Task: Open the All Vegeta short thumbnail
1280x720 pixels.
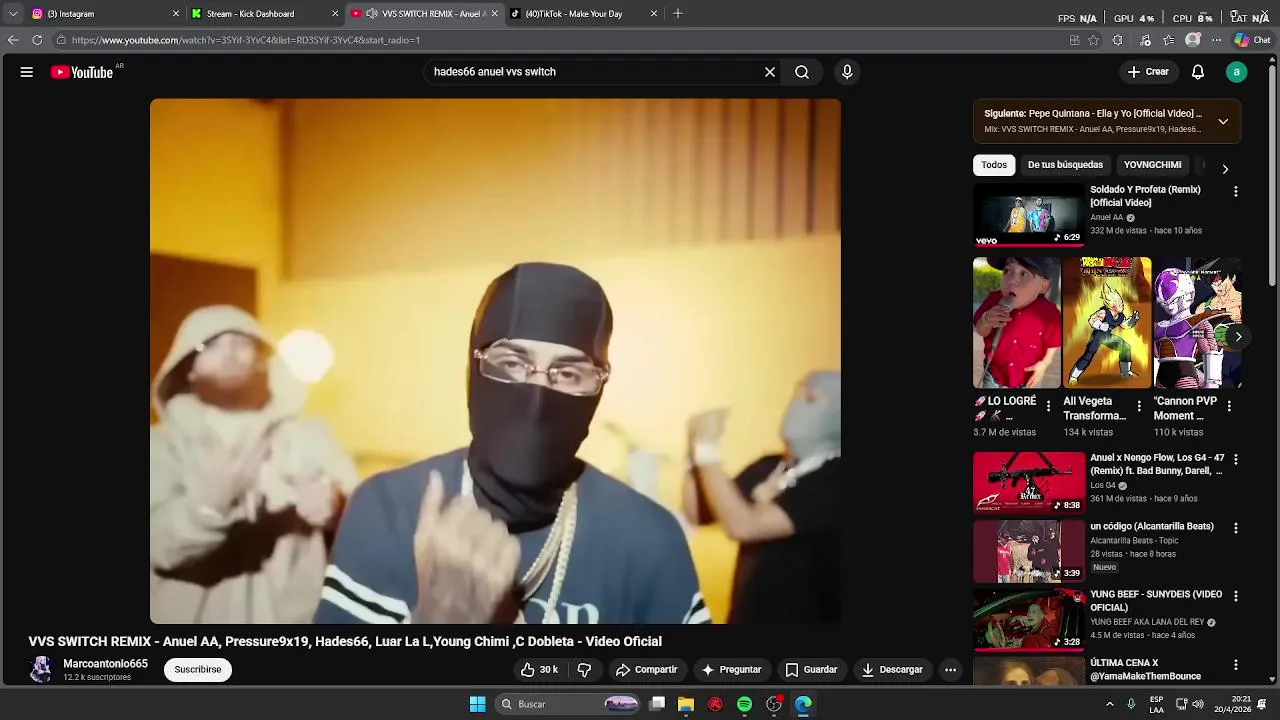Action: (x=1107, y=323)
